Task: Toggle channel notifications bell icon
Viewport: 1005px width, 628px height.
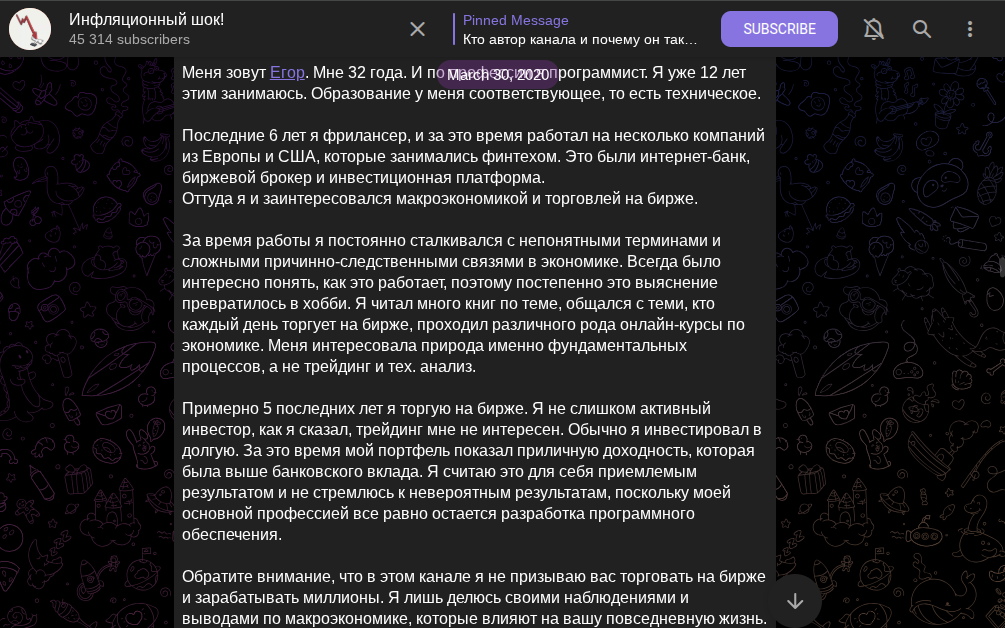Action: [x=874, y=29]
